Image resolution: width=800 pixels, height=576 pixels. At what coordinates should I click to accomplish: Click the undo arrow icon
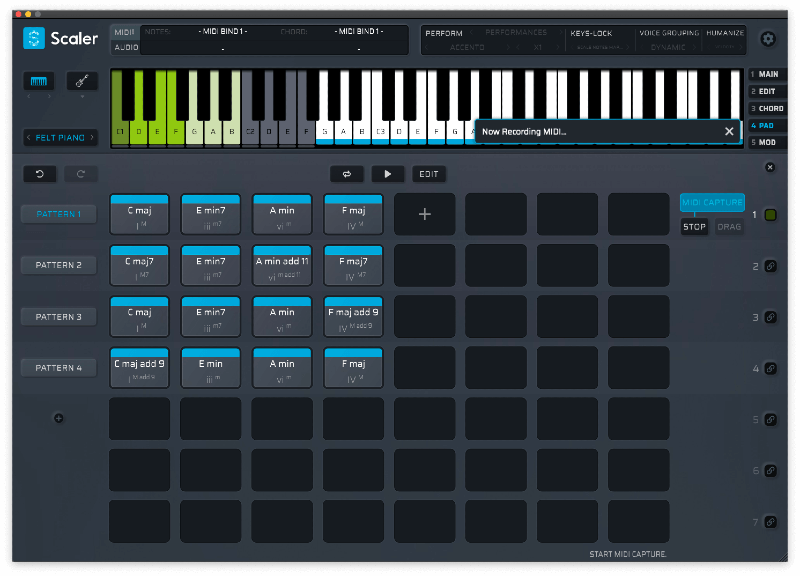pyautogui.click(x=39, y=174)
